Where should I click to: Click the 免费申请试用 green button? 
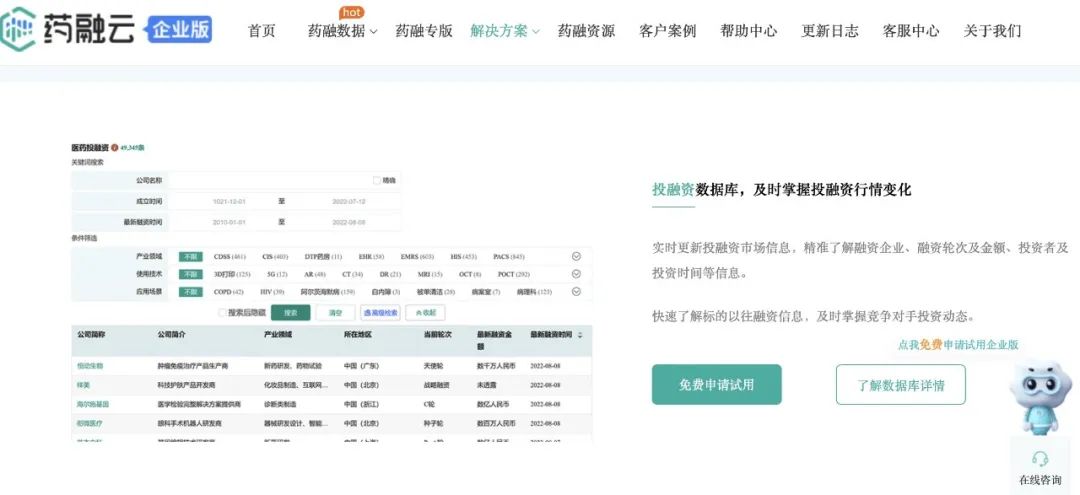point(716,384)
